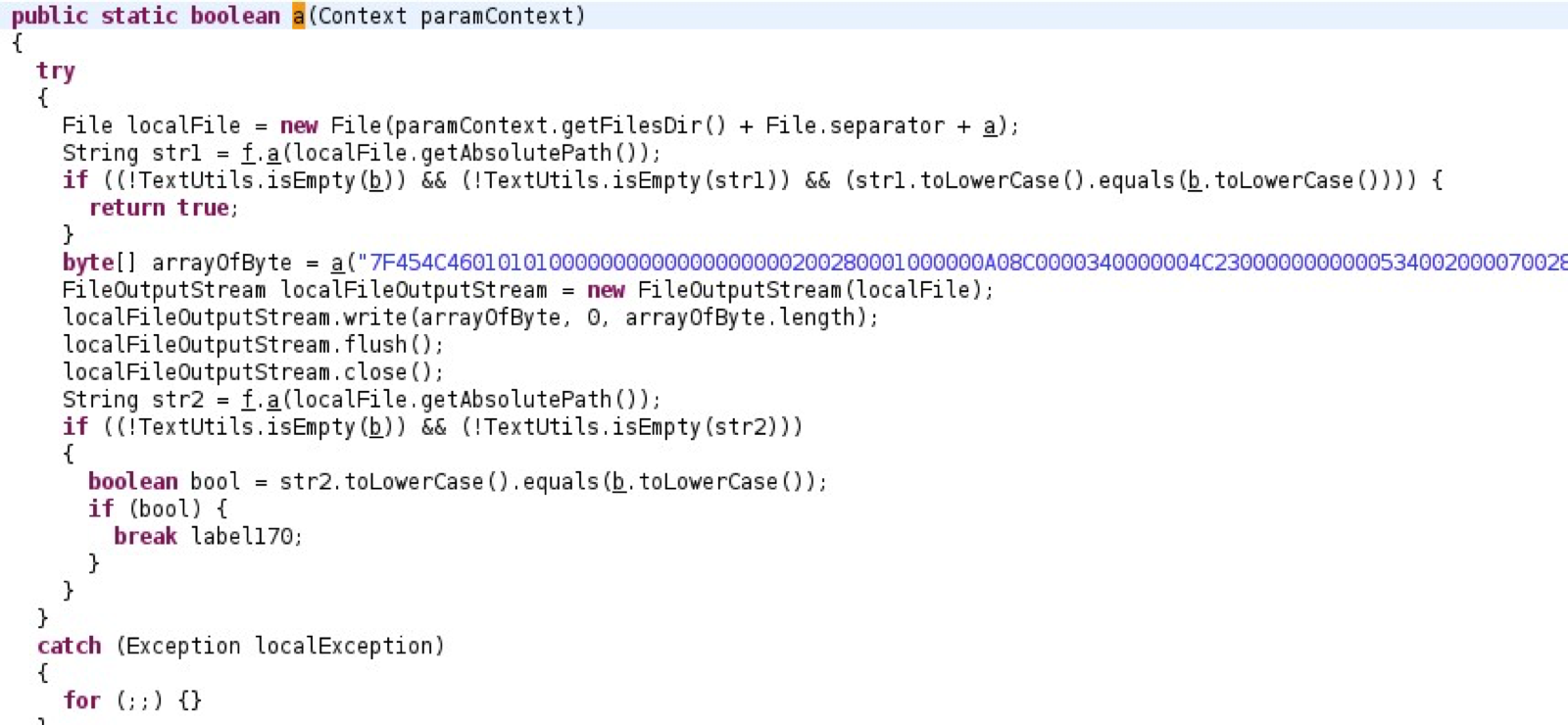Image resolution: width=1568 pixels, height=725 pixels.
Task: Click the localFileOutputStream.write call line
Action: click(468, 317)
